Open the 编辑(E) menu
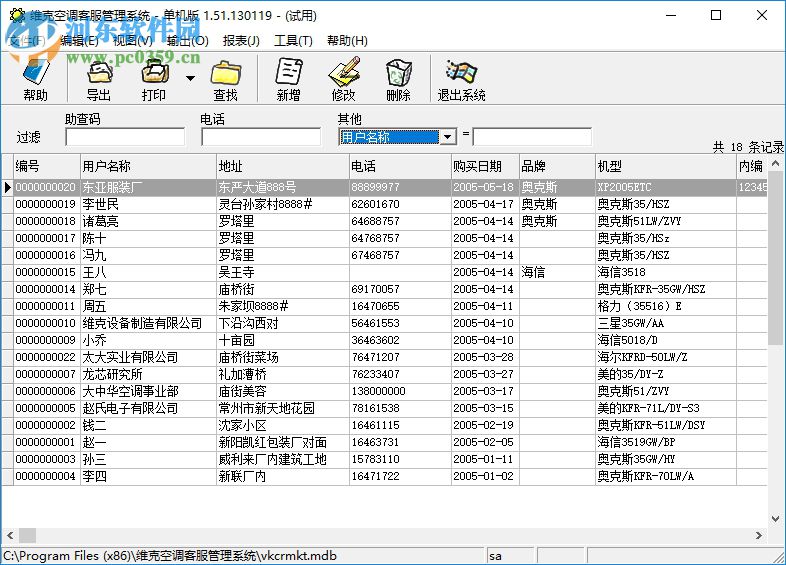This screenshot has width=786, height=565. point(79,41)
